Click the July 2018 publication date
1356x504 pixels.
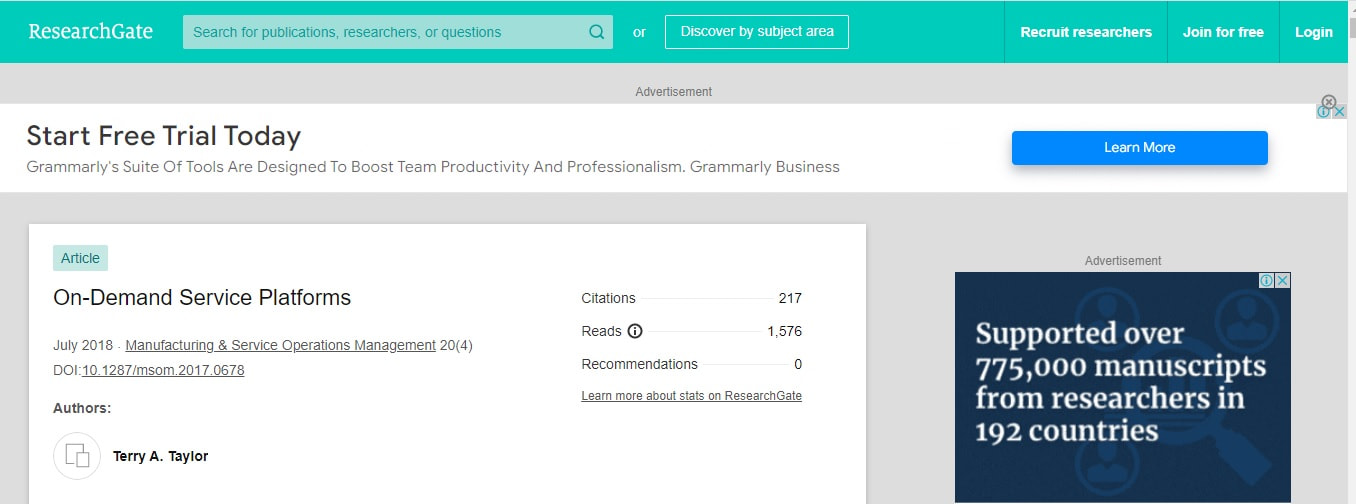[x=83, y=345]
